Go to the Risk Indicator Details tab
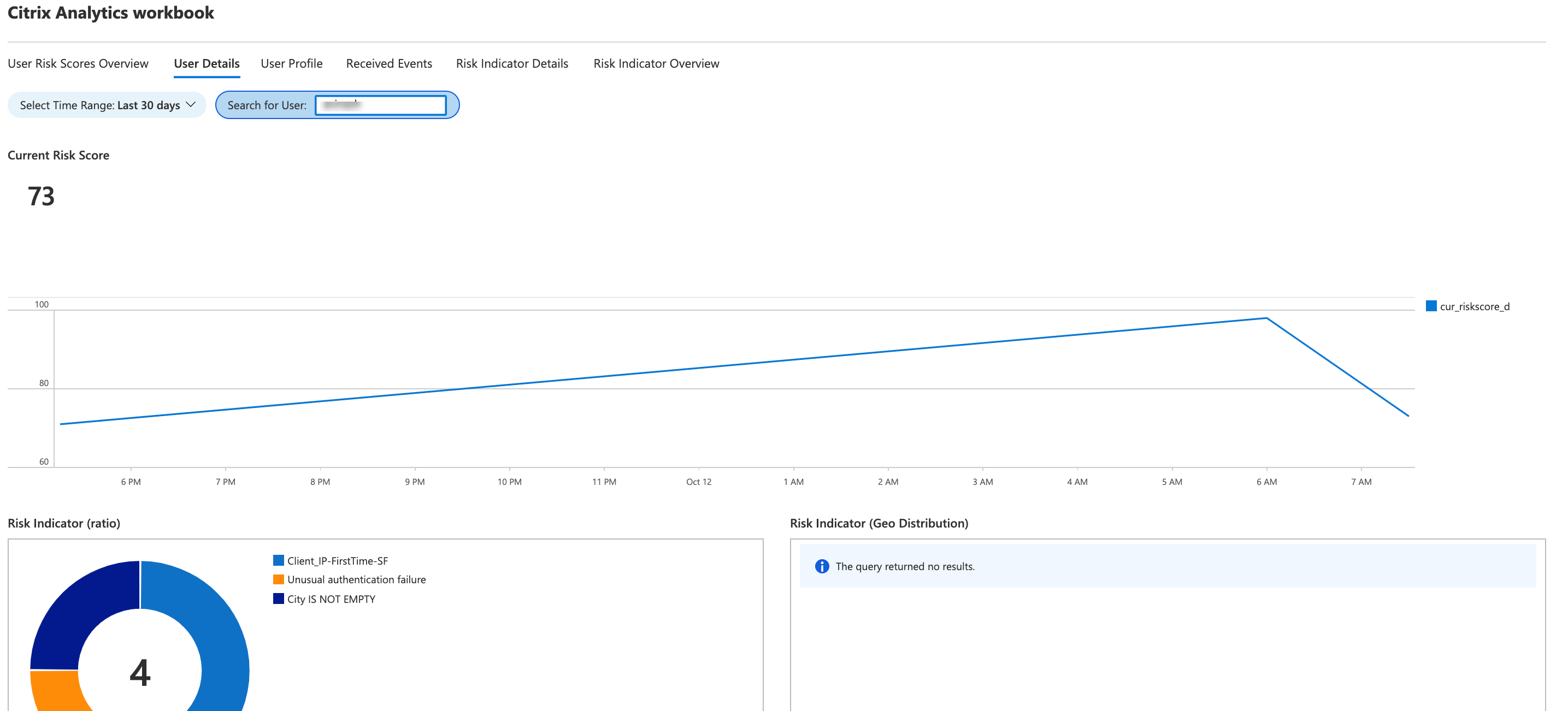This screenshot has height=711, width=1568. [512, 63]
